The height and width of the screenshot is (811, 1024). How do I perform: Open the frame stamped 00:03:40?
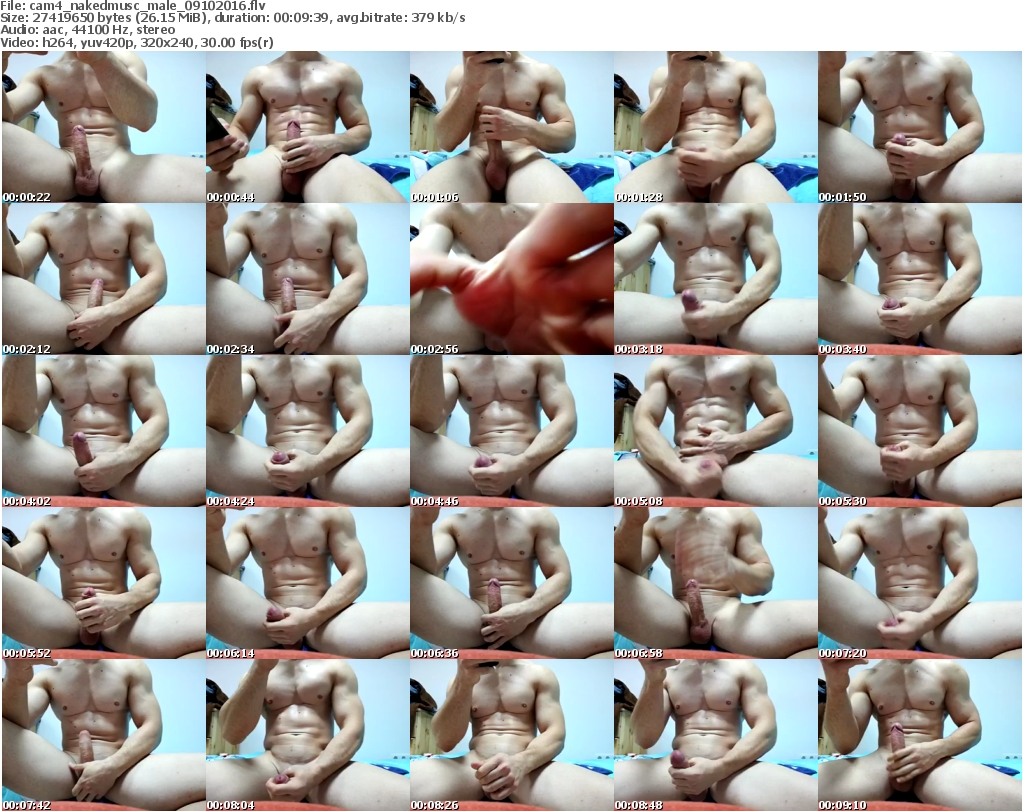[920, 279]
